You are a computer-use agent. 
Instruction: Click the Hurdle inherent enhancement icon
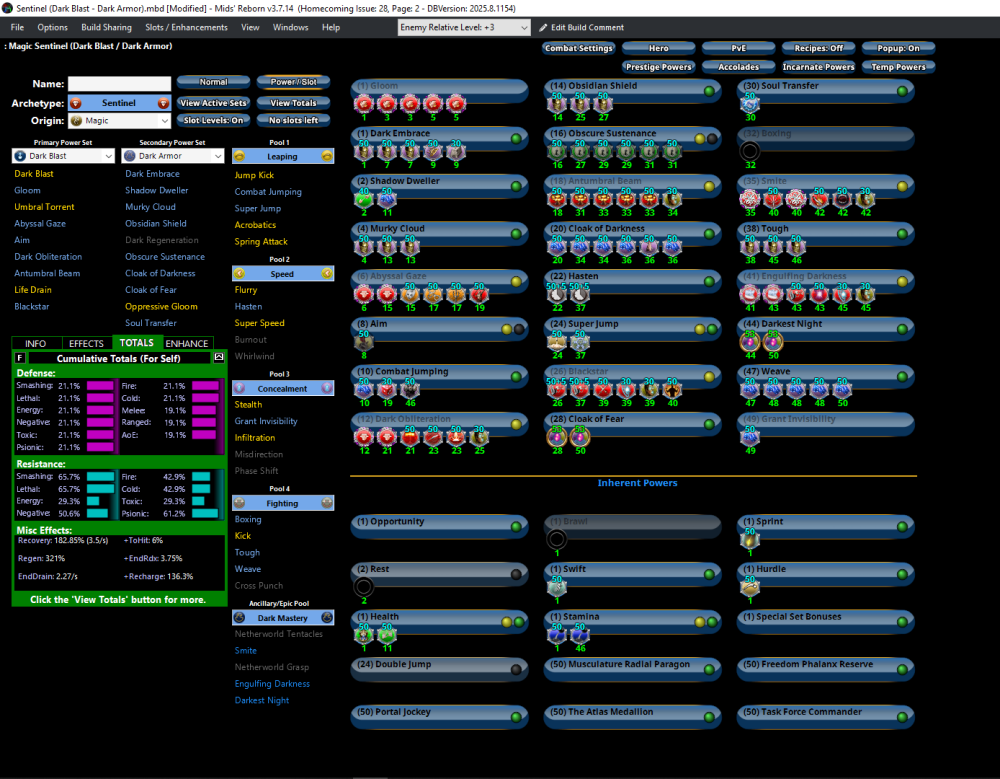750,588
